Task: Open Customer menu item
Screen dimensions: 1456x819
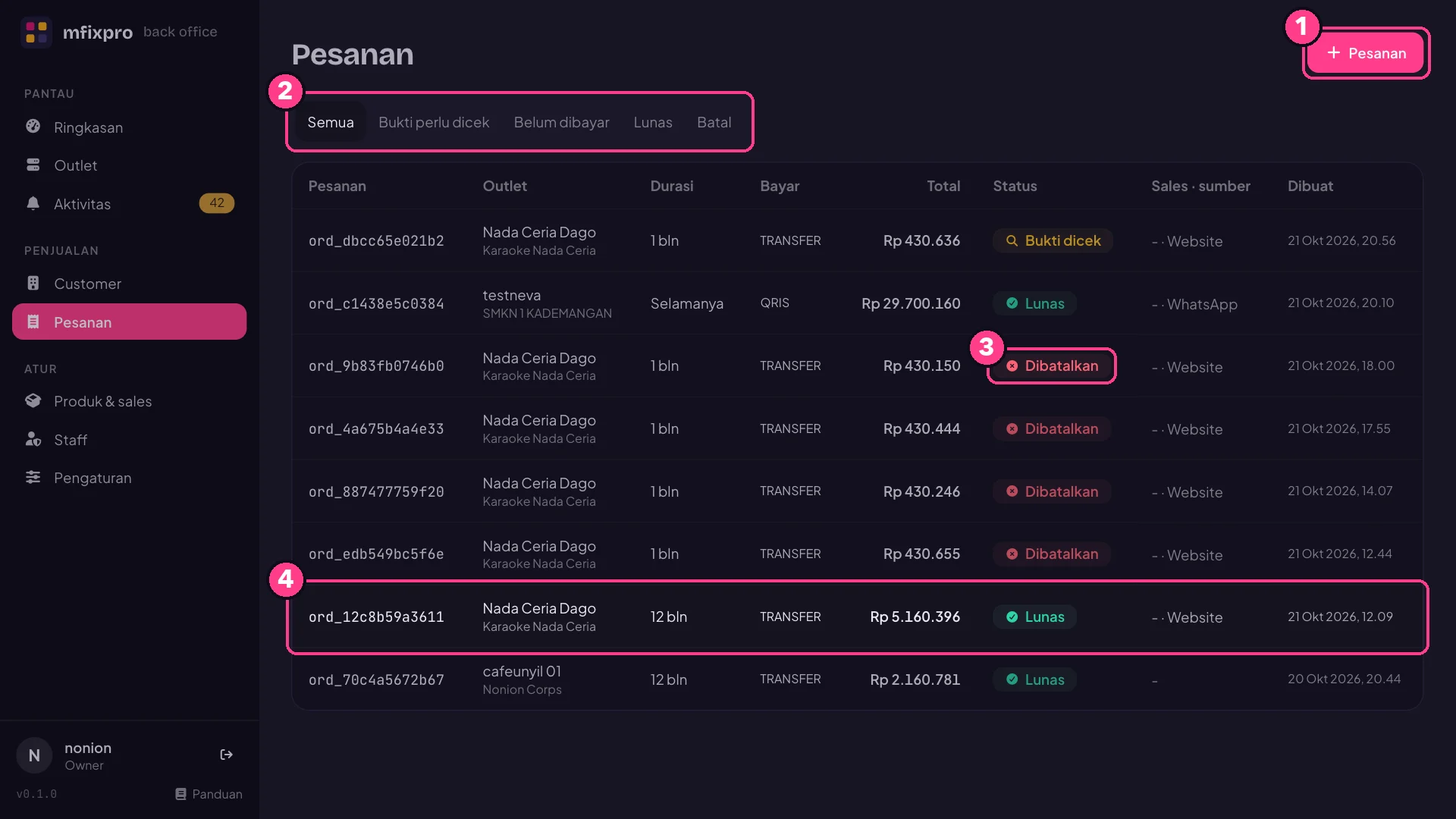Action: [129, 284]
